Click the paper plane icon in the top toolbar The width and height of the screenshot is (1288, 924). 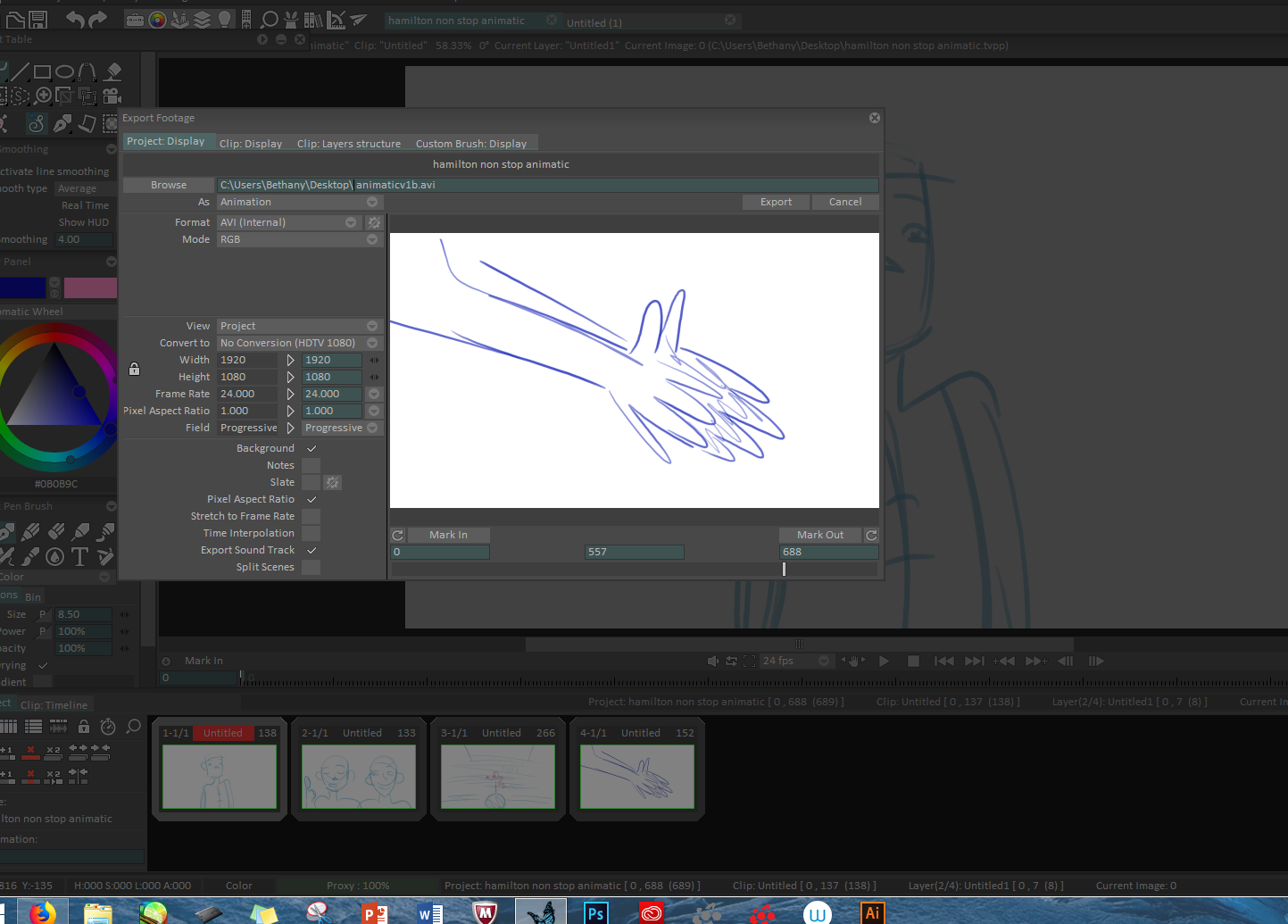358,20
